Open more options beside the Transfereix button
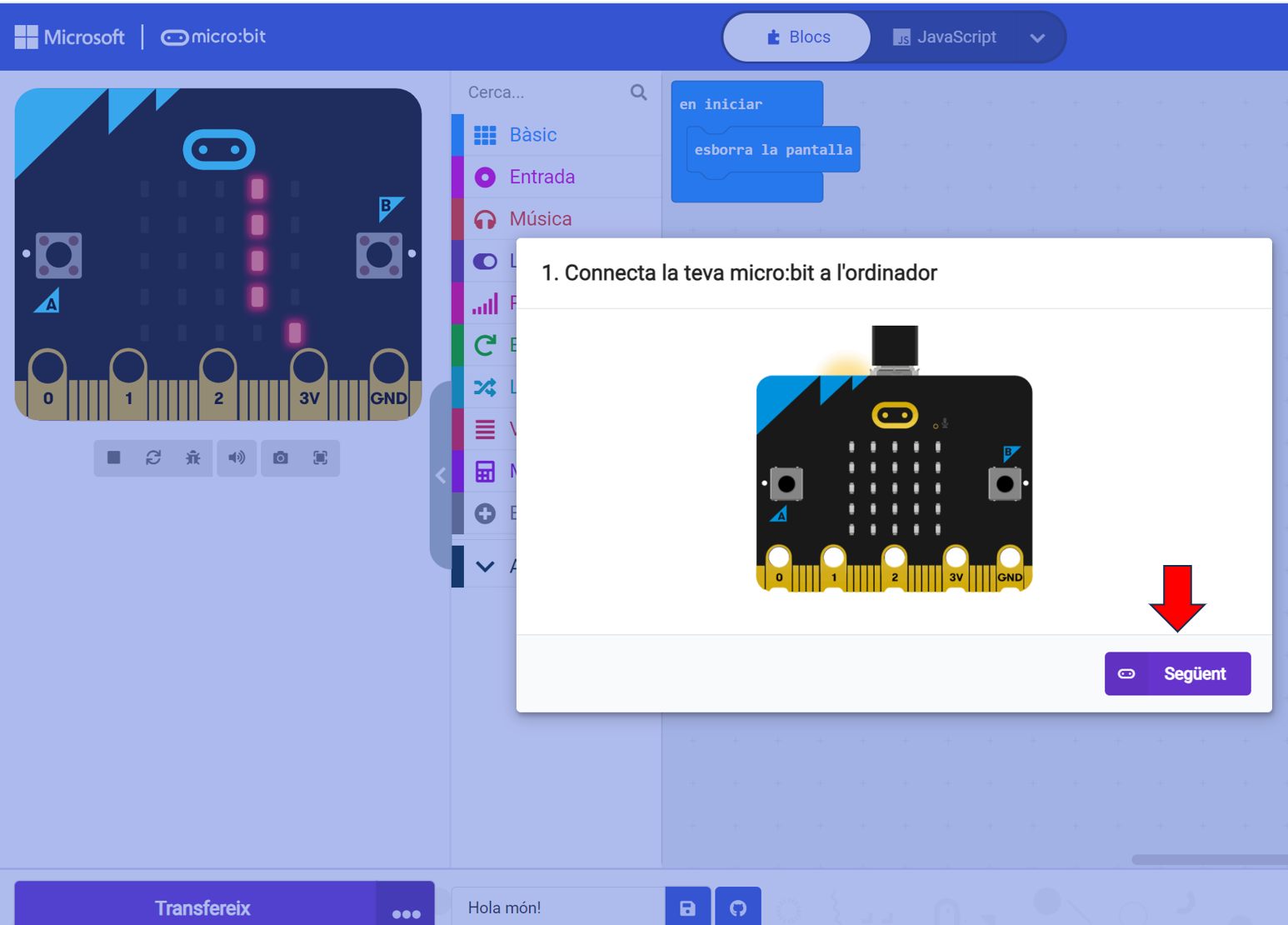The image size is (1288, 925). (406, 911)
